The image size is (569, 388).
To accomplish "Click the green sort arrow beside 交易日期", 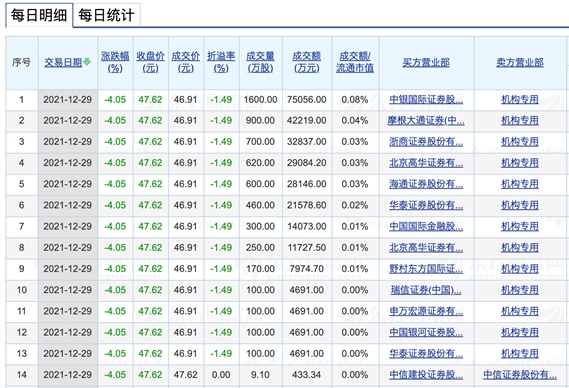I will 87,62.
